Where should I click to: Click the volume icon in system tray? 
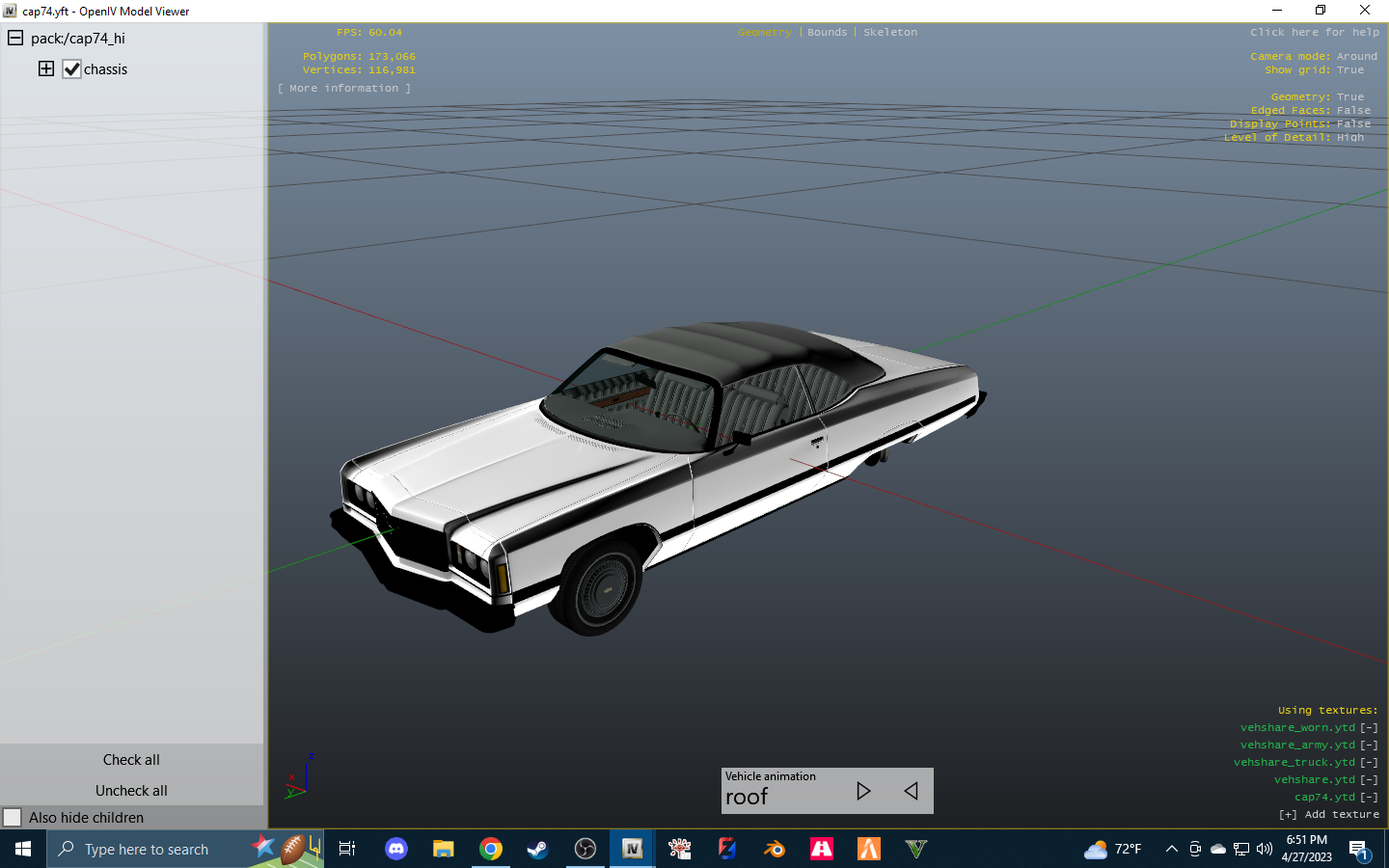coord(1265,849)
